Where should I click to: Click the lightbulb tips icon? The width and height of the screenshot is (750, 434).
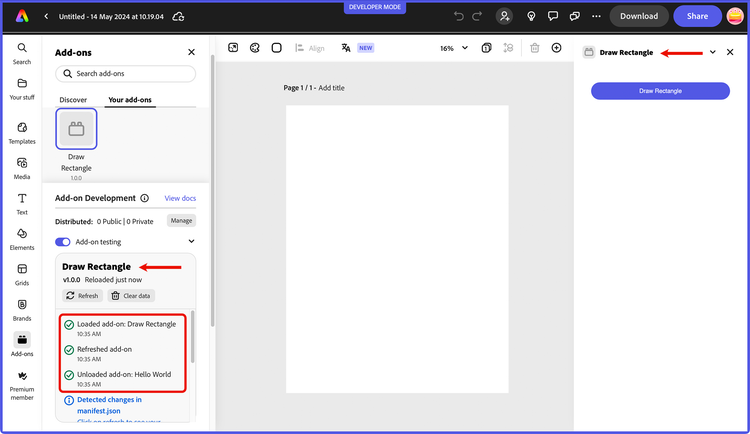pyautogui.click(x=529, y=16)
